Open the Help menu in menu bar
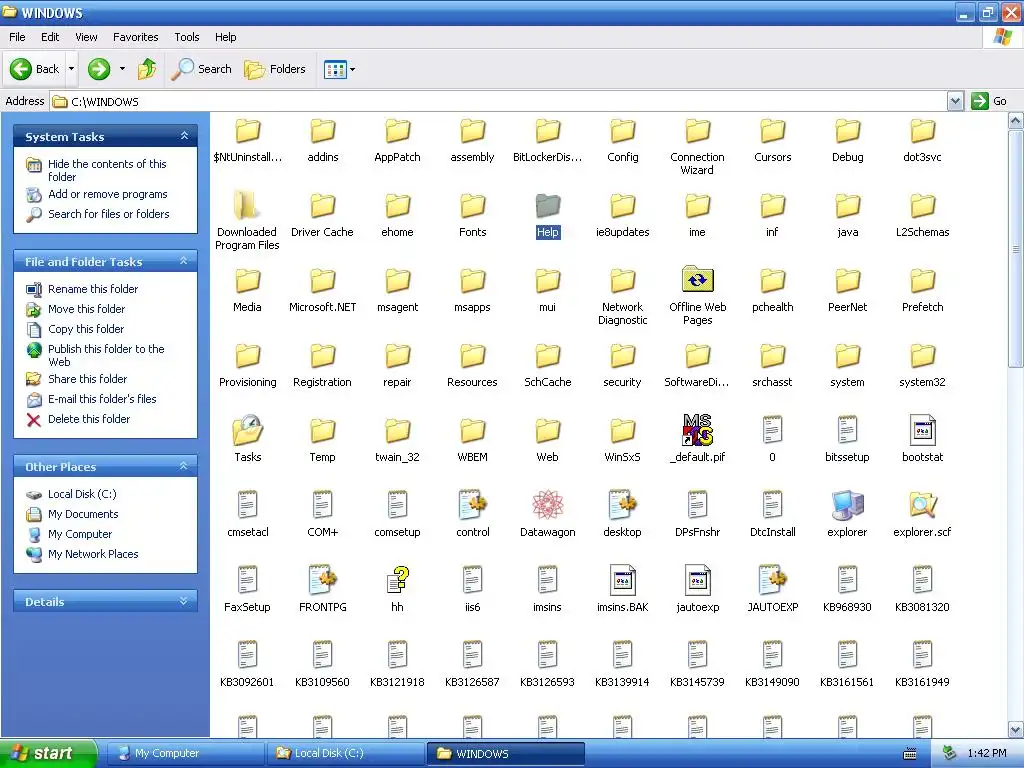 point(225,37)
